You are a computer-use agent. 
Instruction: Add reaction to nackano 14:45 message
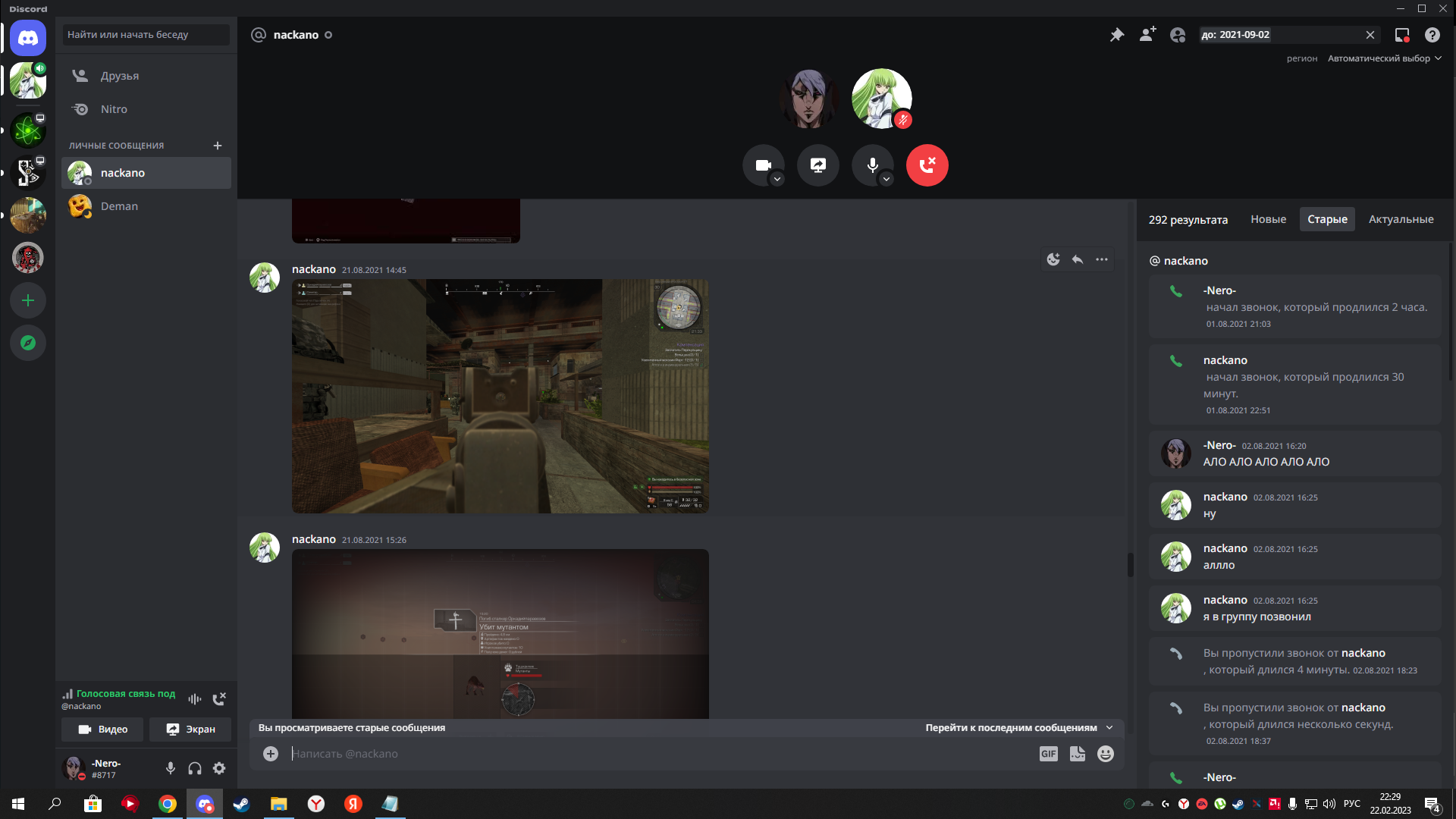[1053, 259]
